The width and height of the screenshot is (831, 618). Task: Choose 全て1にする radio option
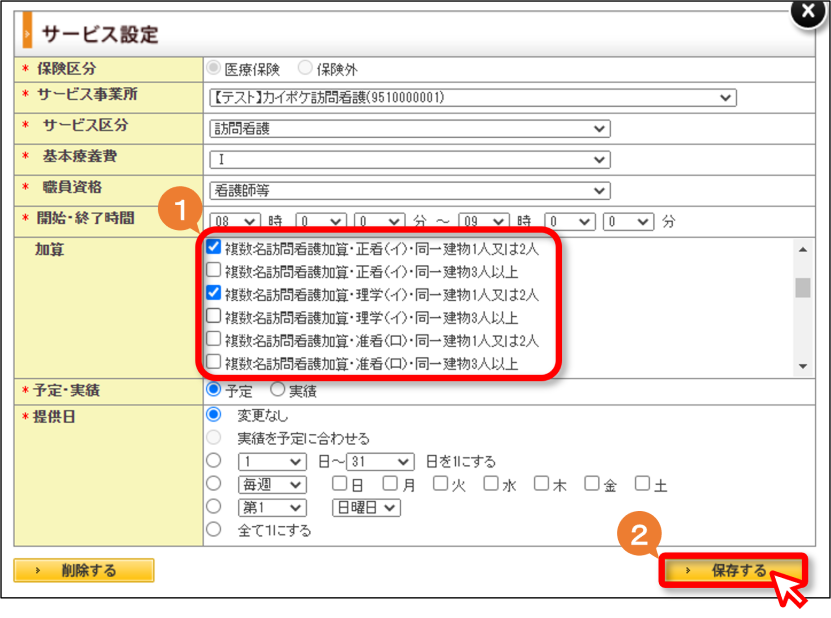[214, 529]
